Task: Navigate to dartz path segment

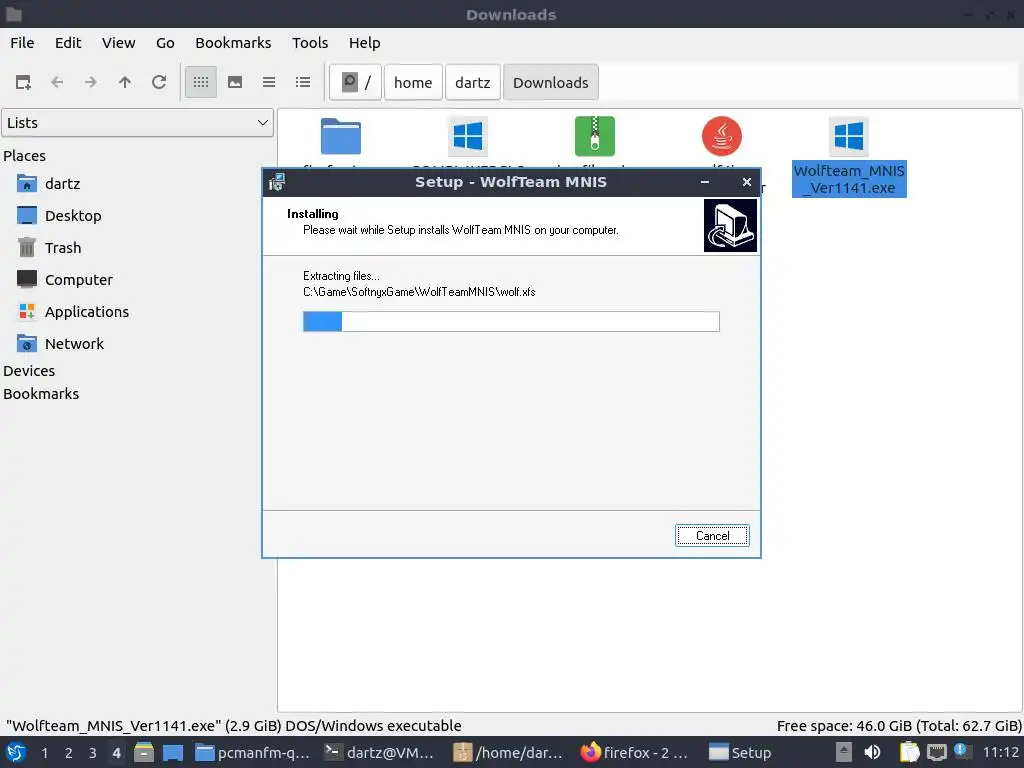Action: 472,82
